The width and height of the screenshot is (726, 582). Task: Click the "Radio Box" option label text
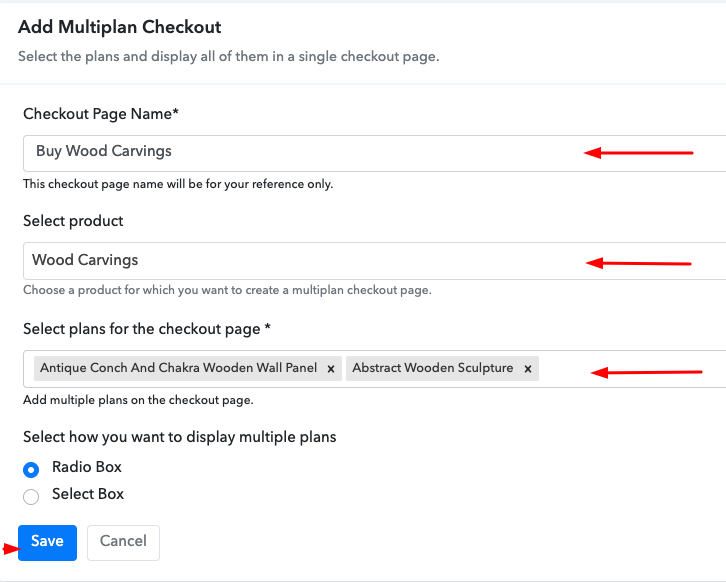tap(87, 467)
